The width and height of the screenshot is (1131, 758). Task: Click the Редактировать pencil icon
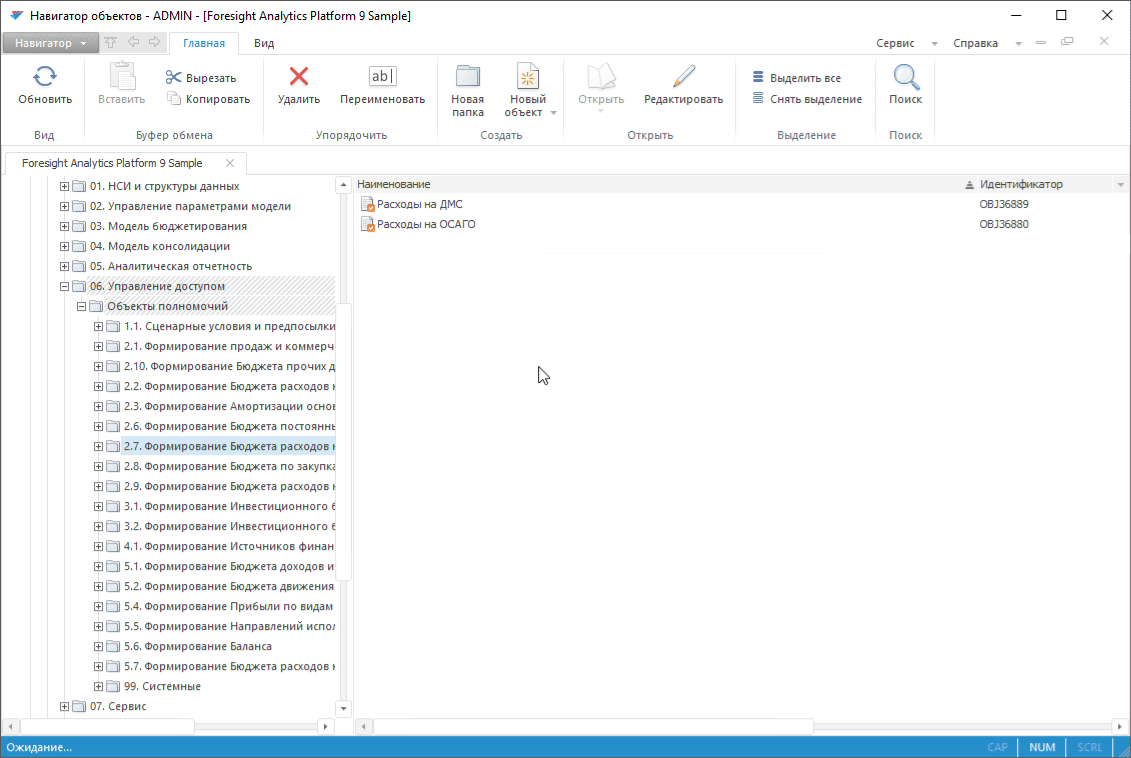[x=683, y=77]
